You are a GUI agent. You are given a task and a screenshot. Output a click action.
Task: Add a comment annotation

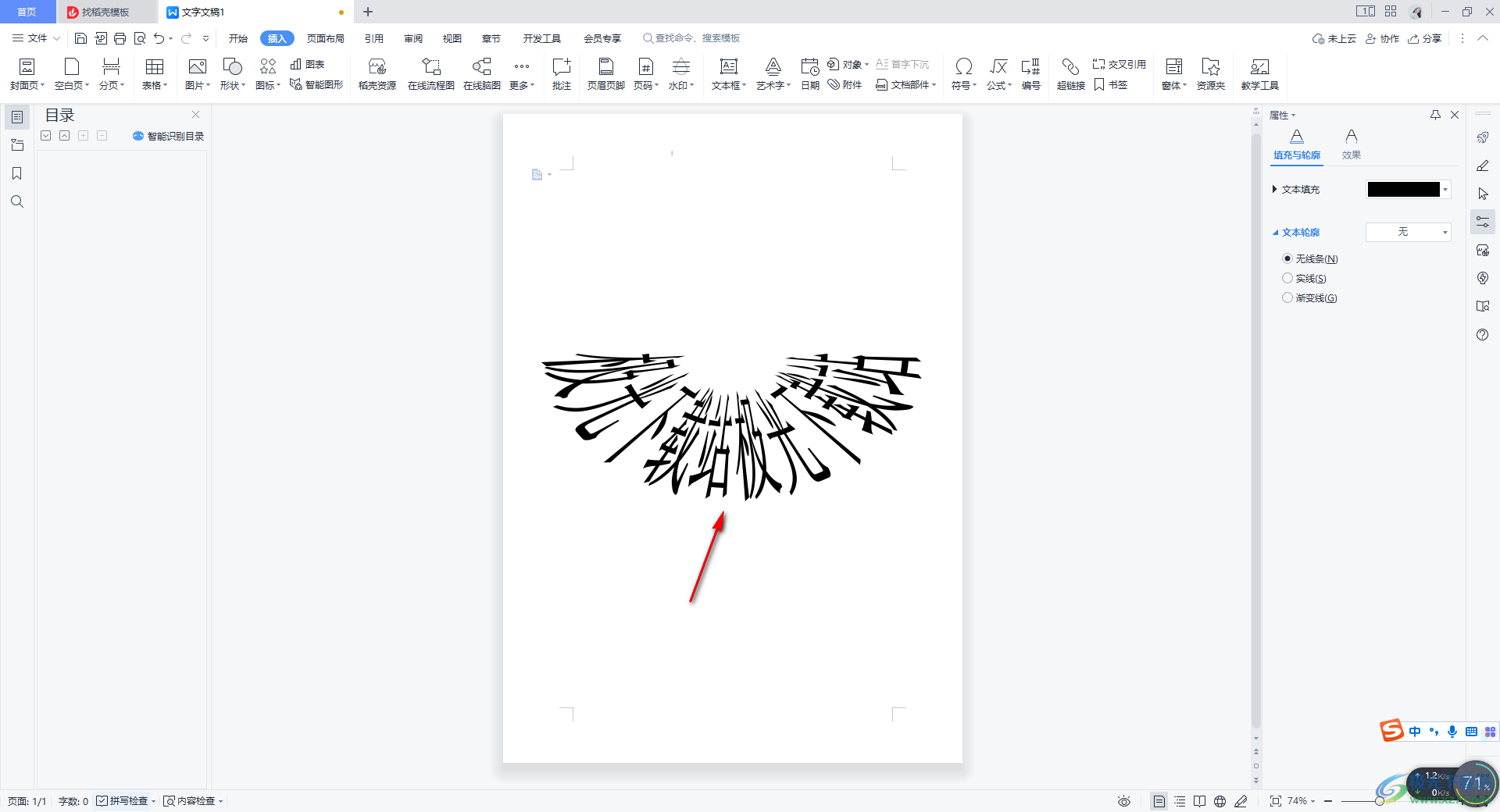click(x=562, y=75)
